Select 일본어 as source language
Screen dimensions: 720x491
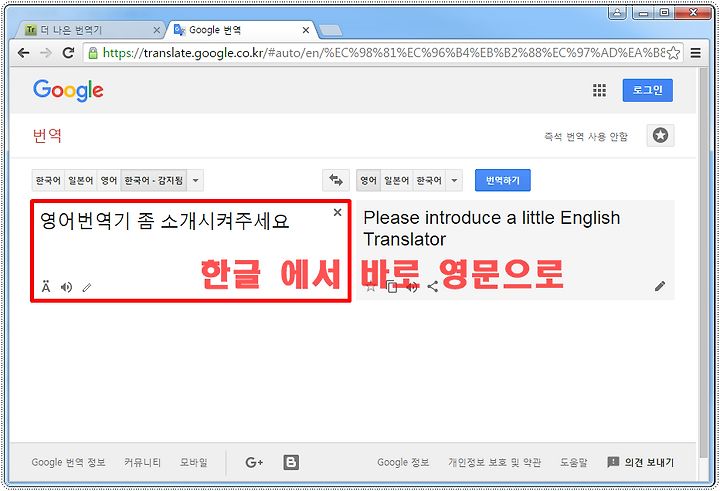[81, 181]
